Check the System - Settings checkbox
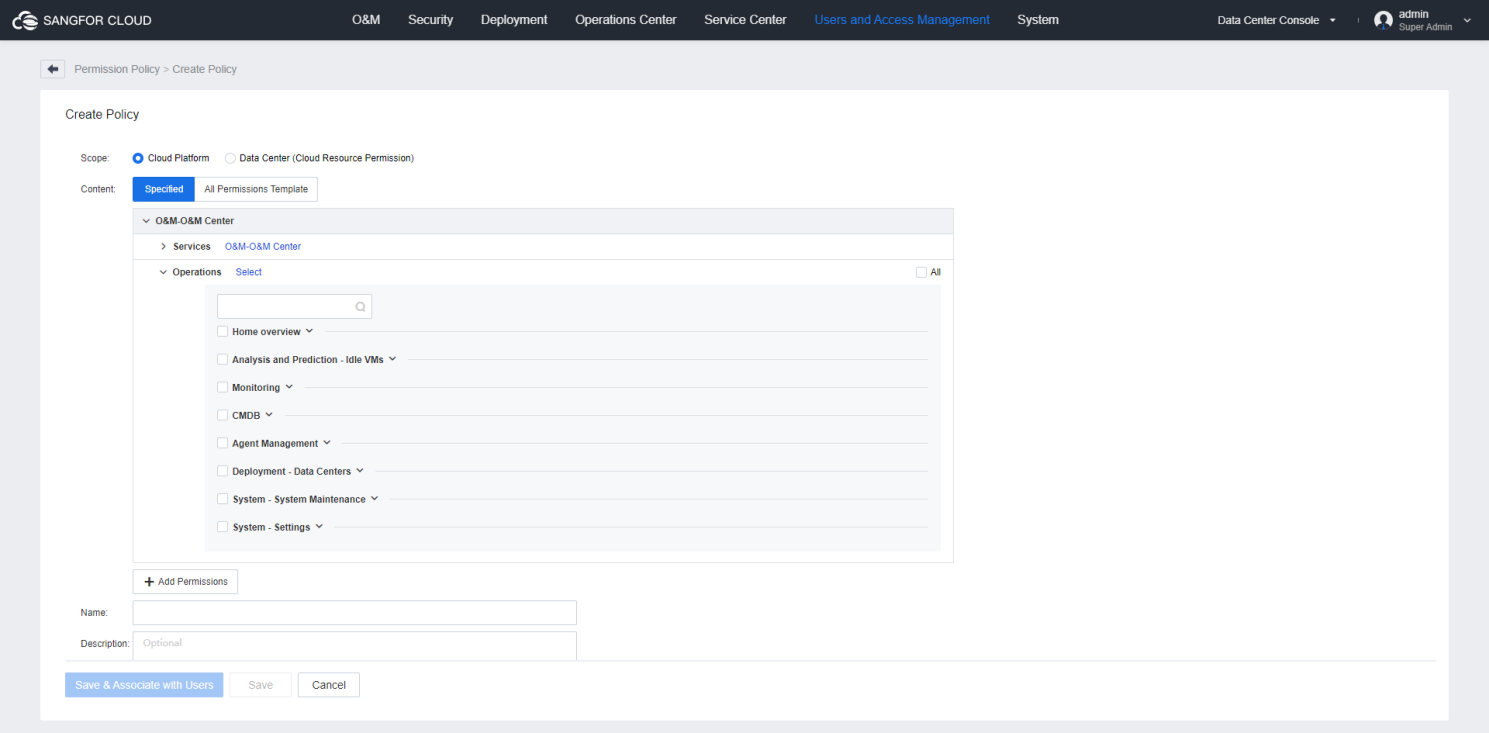 223,527
